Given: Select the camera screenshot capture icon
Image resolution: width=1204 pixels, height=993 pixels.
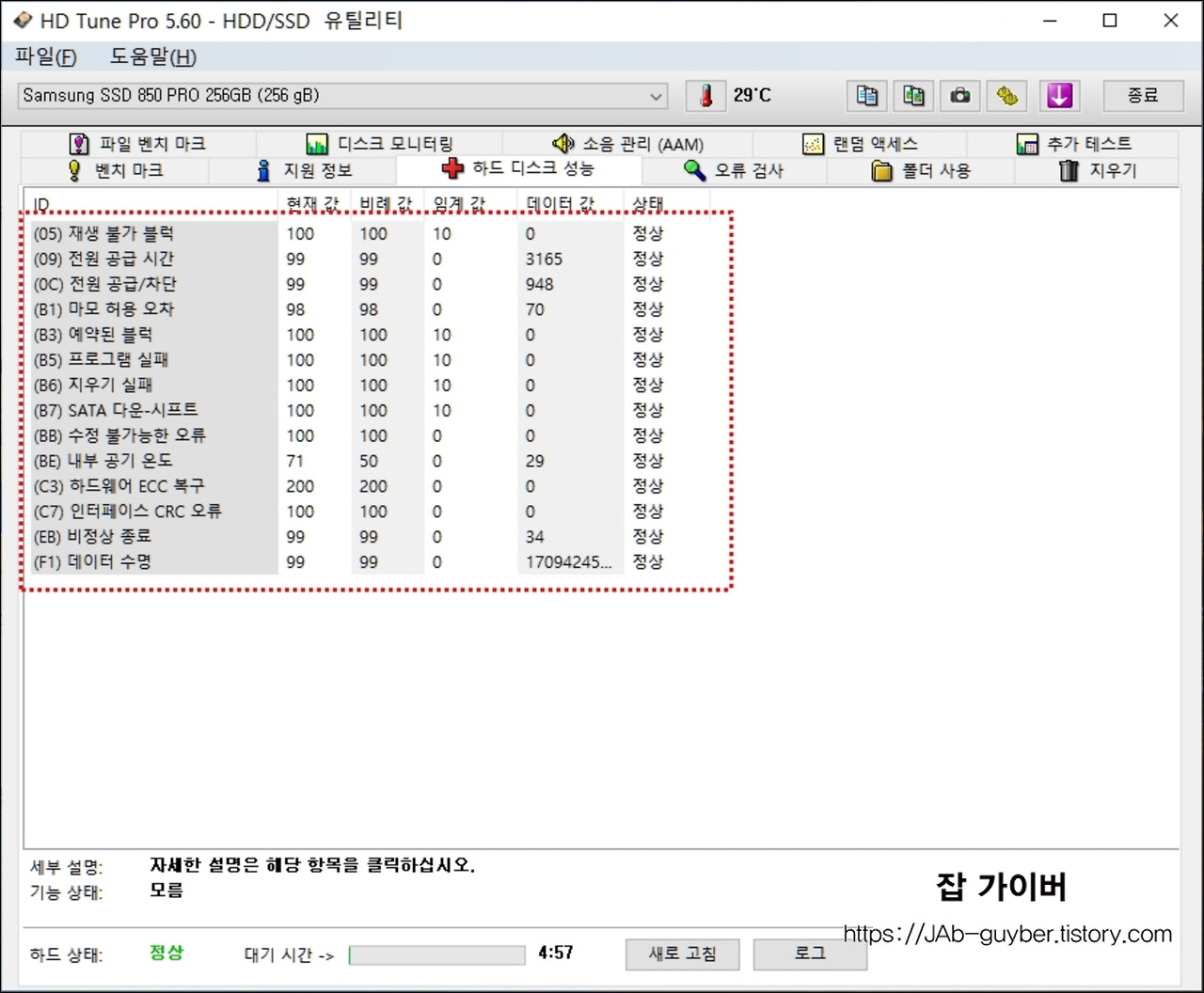Looking at the screenshot, I should (x=959, y=95).
